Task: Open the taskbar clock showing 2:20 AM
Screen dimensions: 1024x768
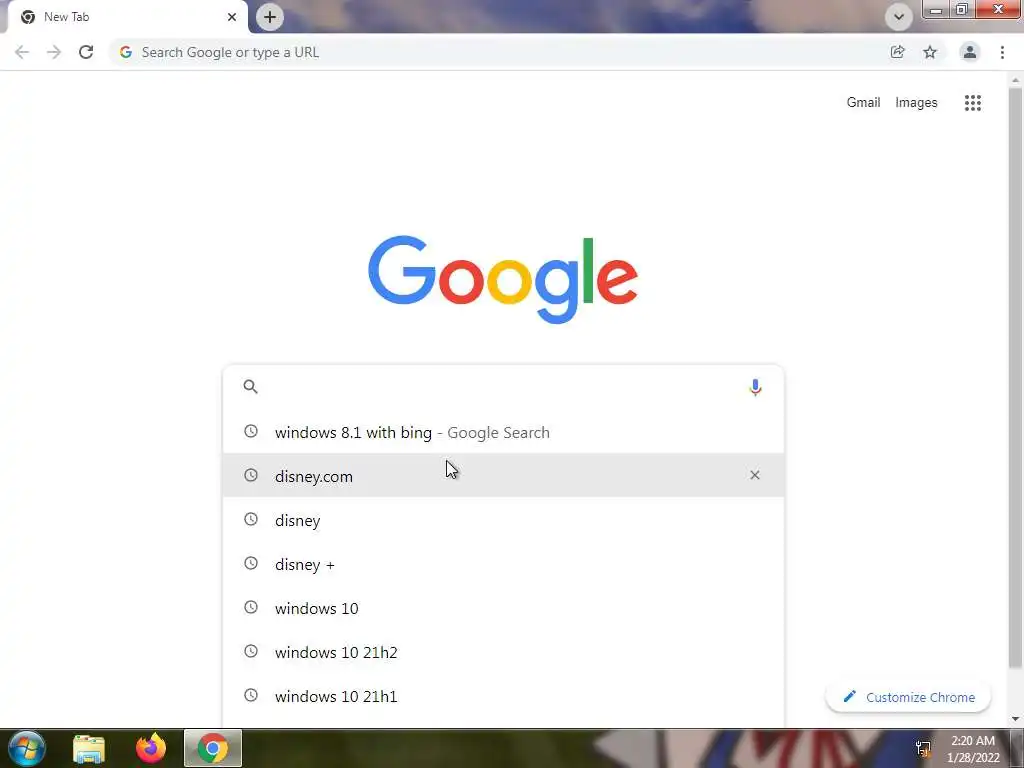Action: pos(973,749)
